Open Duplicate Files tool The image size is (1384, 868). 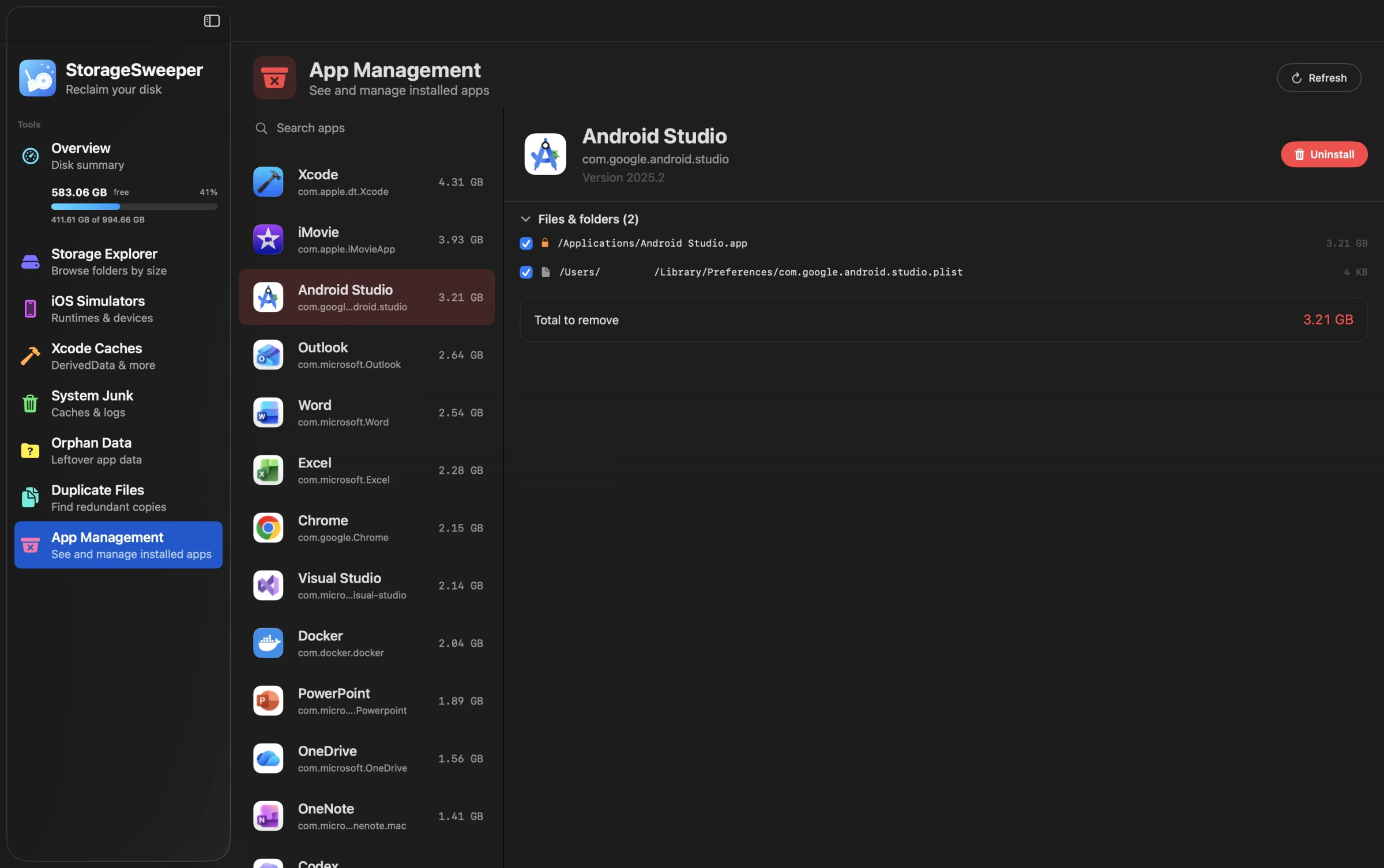119,498
